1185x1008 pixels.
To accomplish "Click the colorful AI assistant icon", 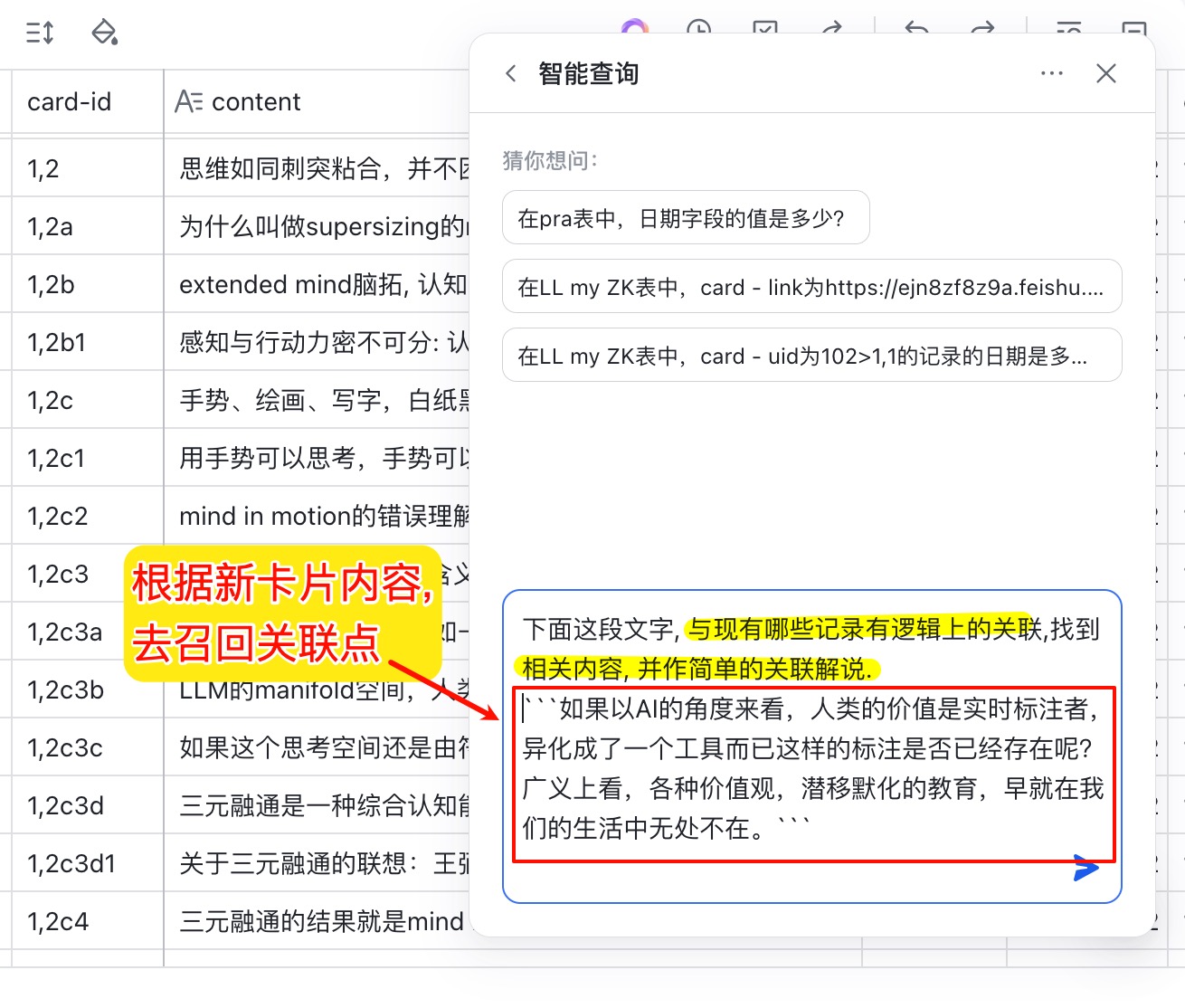I will (x=635, y=29).
